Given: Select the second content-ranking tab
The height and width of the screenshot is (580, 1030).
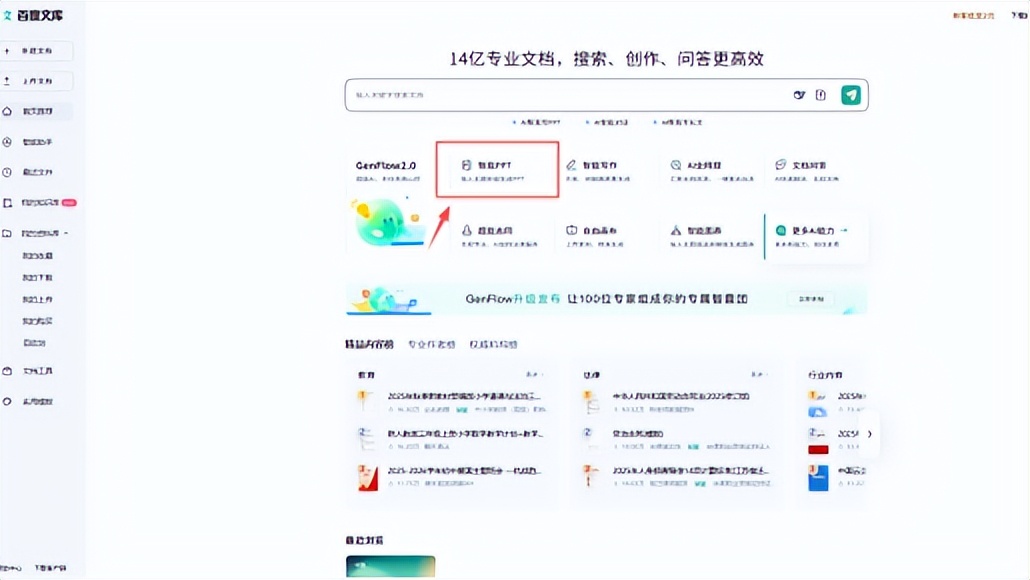Looking at the screenshot, I should (x=432, y=344).
